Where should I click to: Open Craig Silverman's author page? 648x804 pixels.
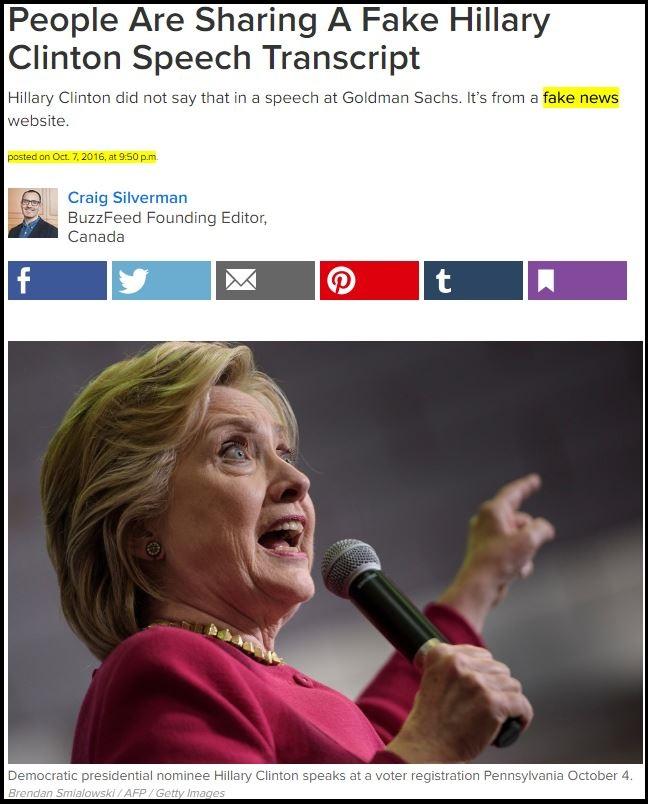coord(128,197)
